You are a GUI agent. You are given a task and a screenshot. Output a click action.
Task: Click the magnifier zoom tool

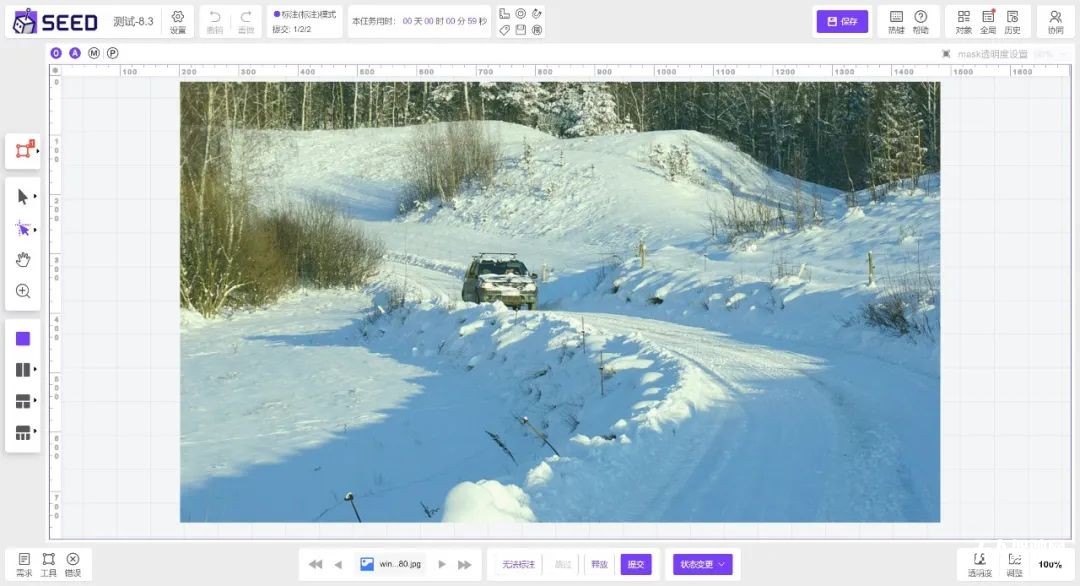pyautogui.click(x=23, y=291)
